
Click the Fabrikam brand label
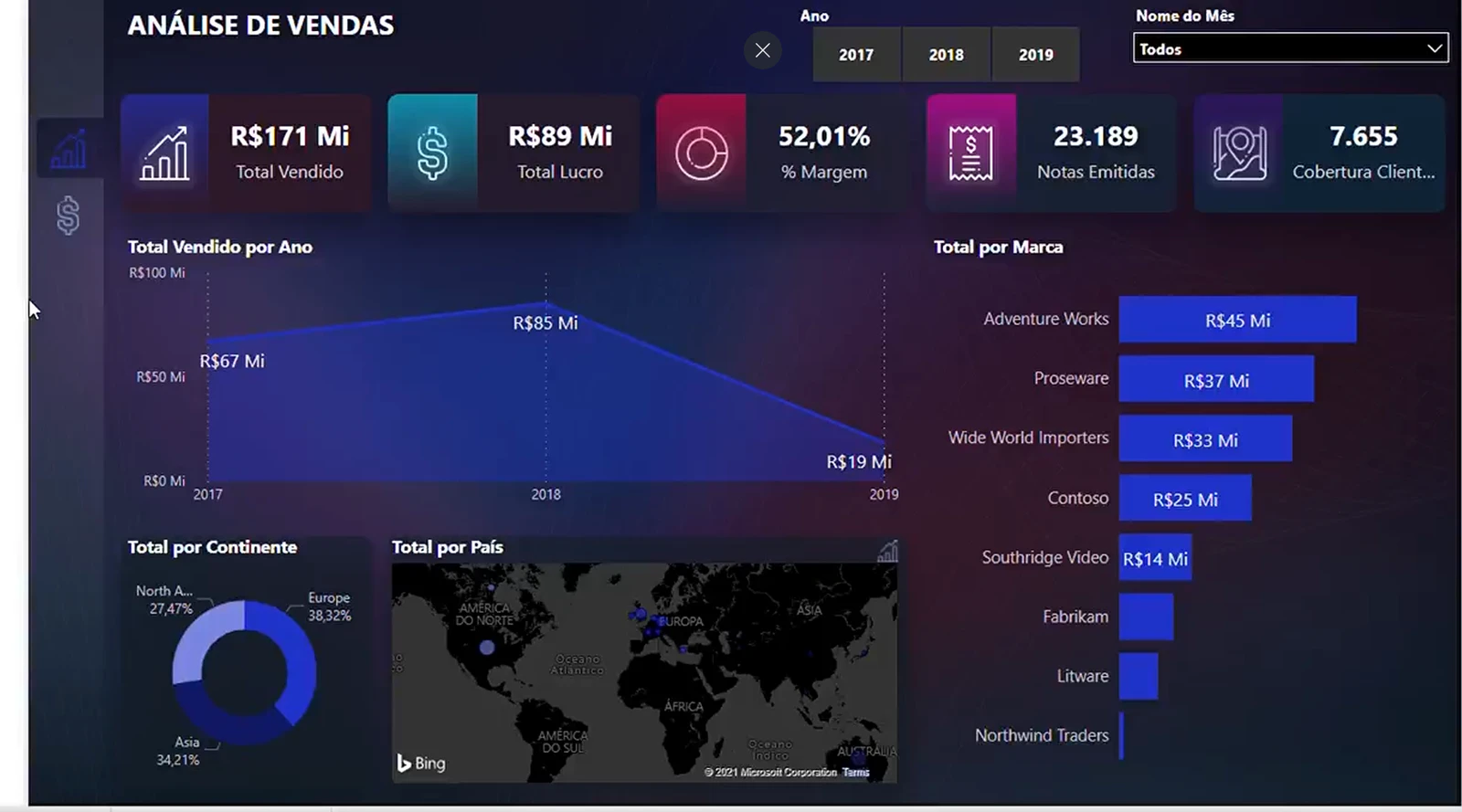[x=1075, y=617]
